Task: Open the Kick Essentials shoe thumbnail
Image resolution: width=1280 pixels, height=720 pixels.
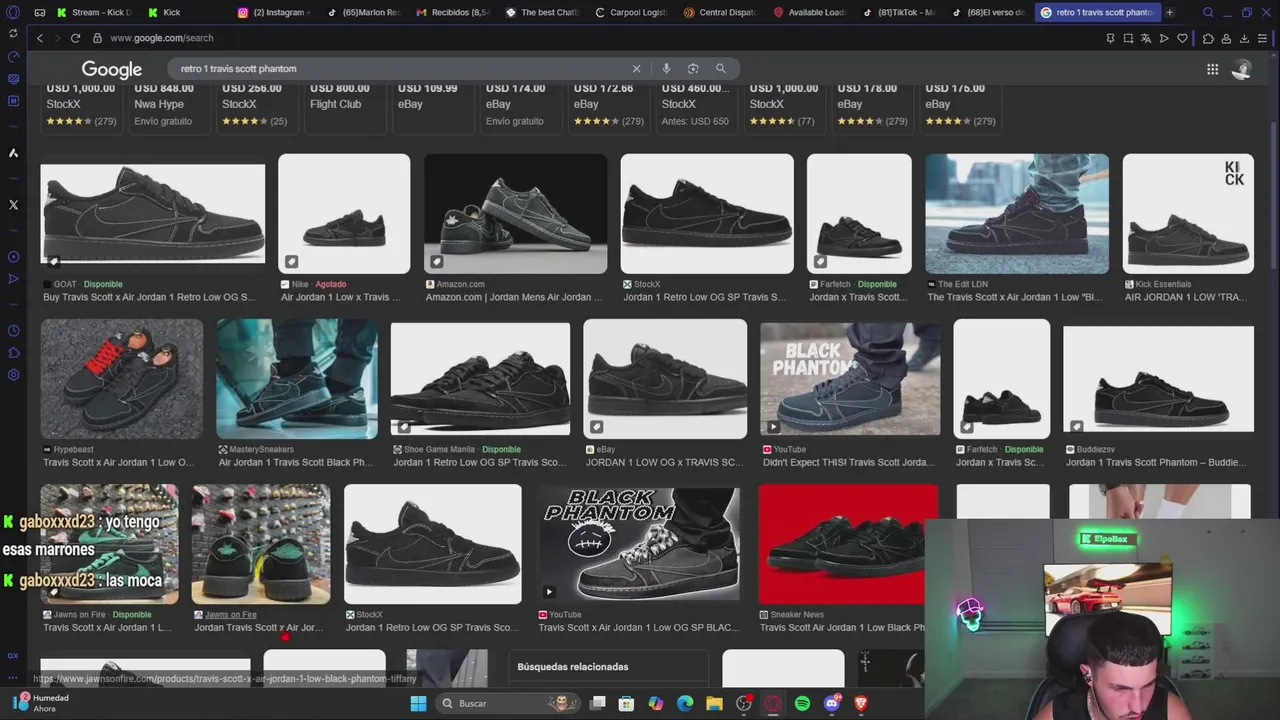Action: click(x=1188, y=214)
